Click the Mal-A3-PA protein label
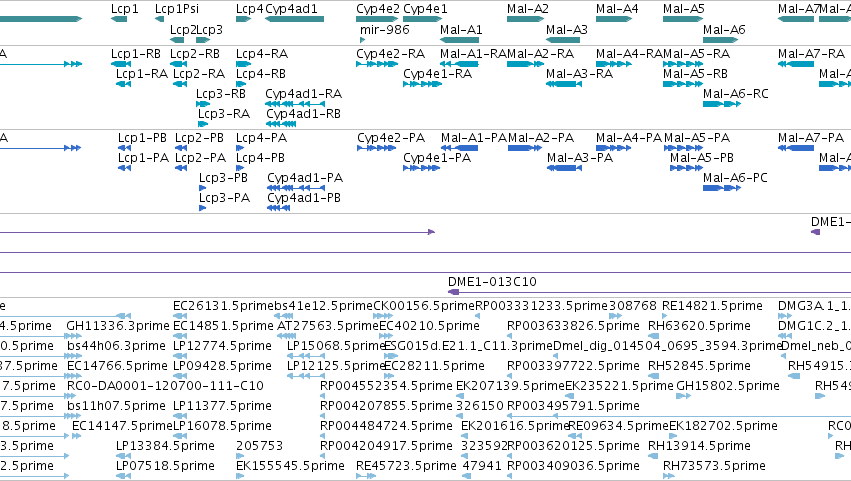 [580, 158]
